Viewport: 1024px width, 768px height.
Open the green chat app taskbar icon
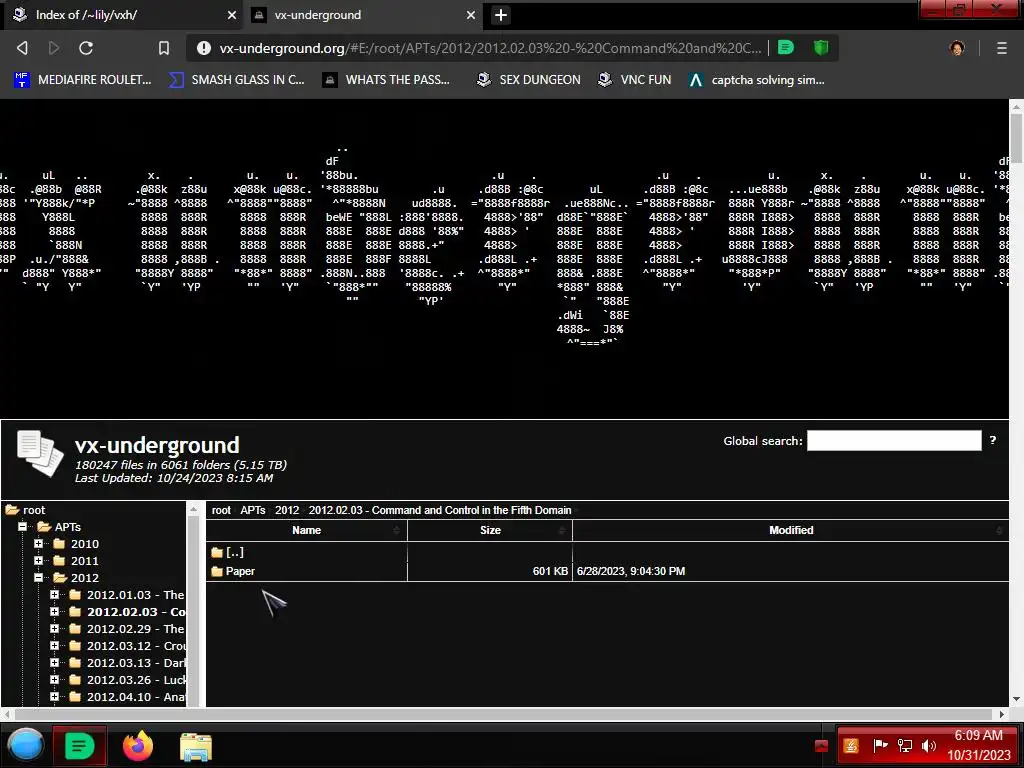pyautogui.click(x=80, y=746)
